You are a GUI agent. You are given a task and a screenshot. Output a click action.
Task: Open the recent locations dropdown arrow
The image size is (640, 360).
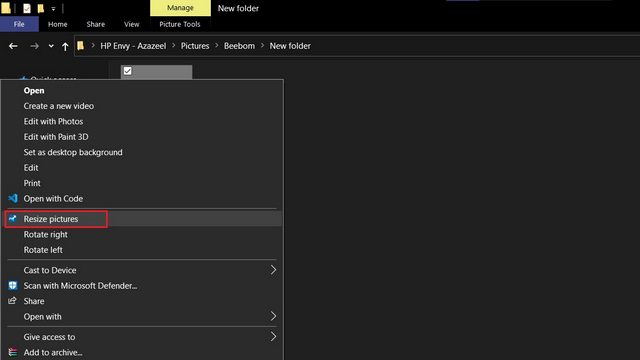[x=51, y=46]
